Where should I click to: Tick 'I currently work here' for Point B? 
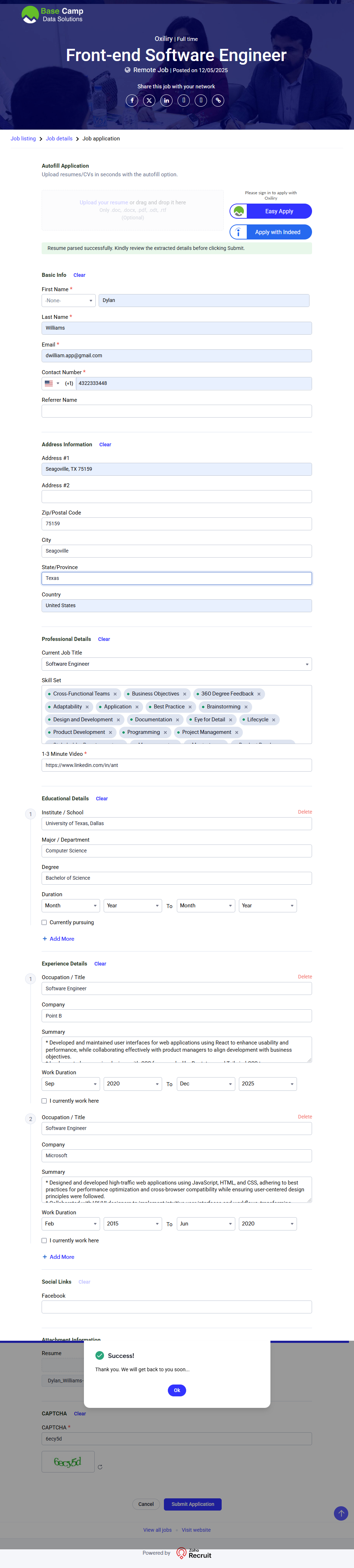click(x=44, y=1101)
